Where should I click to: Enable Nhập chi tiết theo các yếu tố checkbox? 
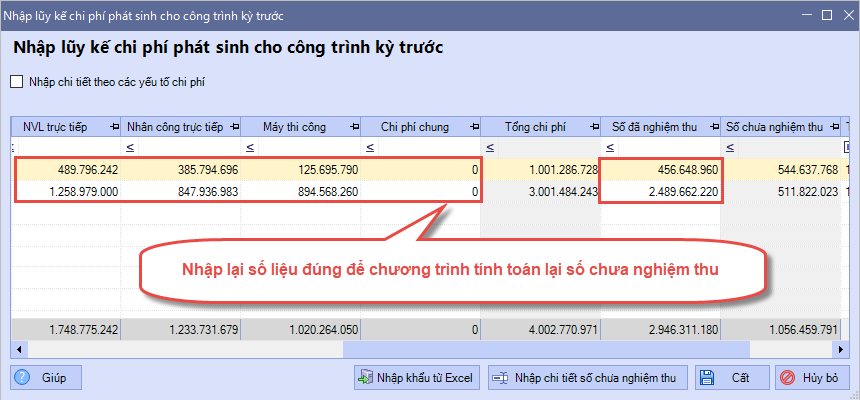(x=17, y=82)
